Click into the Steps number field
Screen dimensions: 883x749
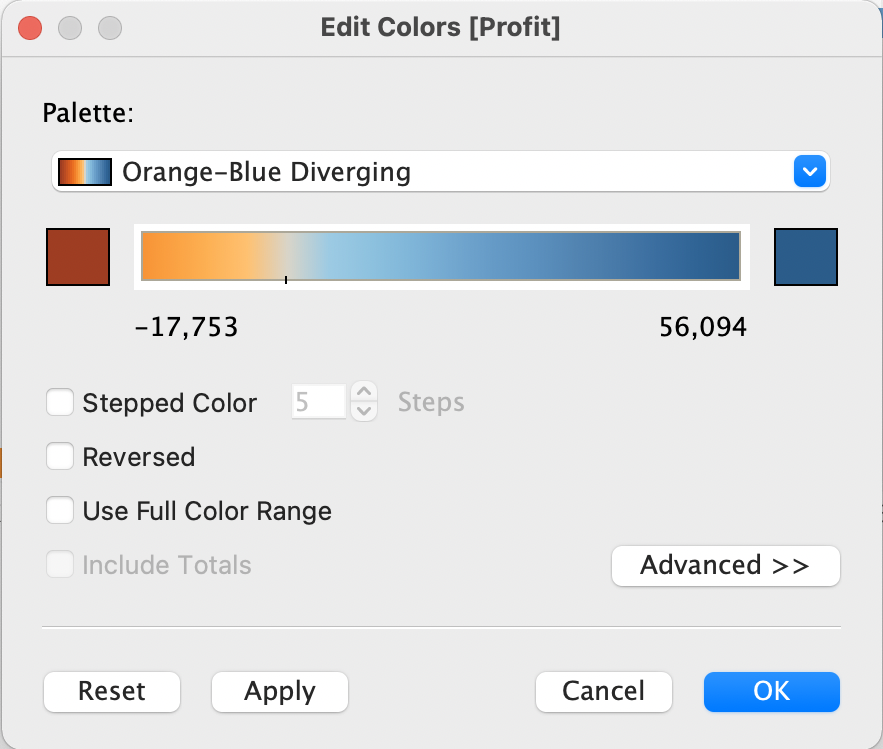pos(318,403)
